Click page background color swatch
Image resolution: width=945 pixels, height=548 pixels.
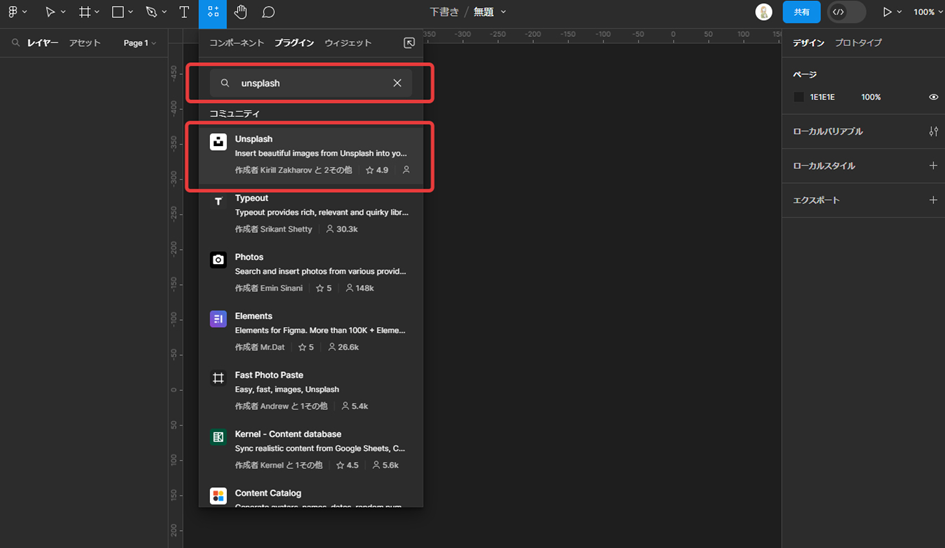(799, 97)
